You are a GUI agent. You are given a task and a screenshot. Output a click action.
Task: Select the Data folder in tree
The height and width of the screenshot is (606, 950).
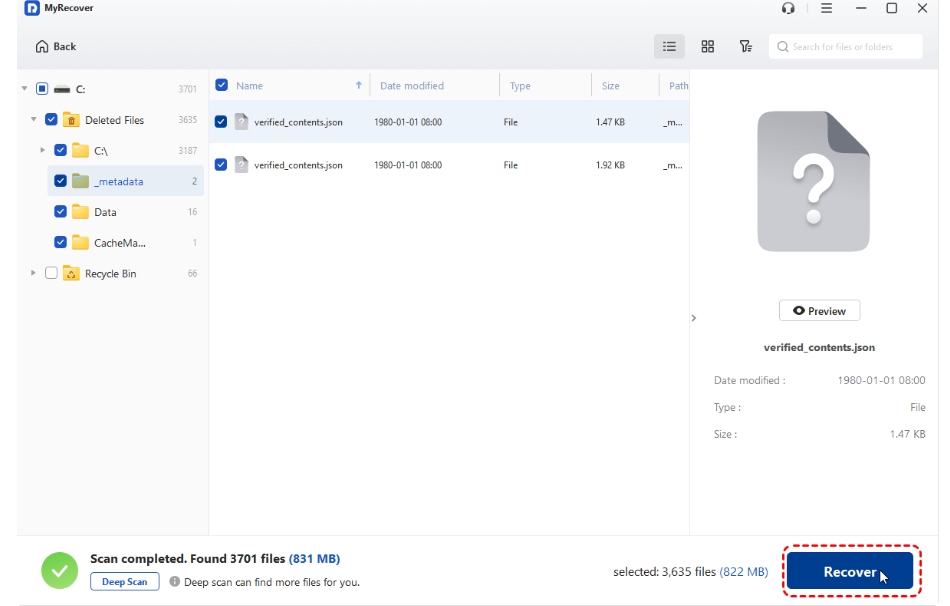[x=105, y=212]
